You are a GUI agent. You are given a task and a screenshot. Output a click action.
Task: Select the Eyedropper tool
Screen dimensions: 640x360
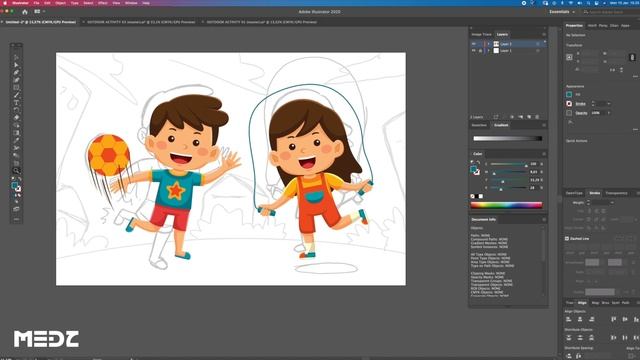coord(16,140)
